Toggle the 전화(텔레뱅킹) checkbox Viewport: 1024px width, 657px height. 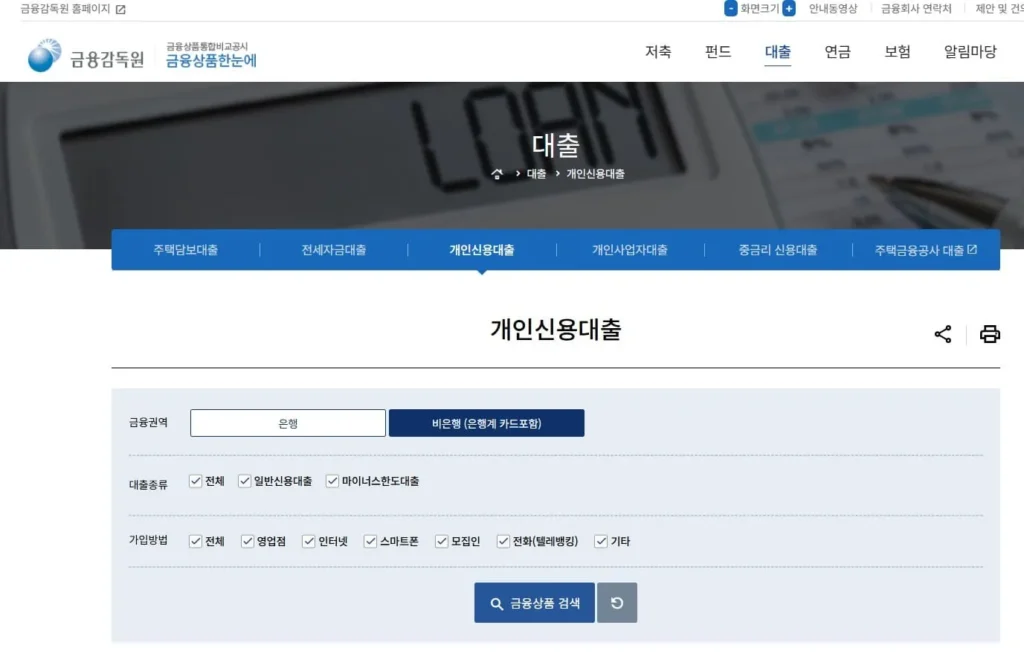click(503, 541)
